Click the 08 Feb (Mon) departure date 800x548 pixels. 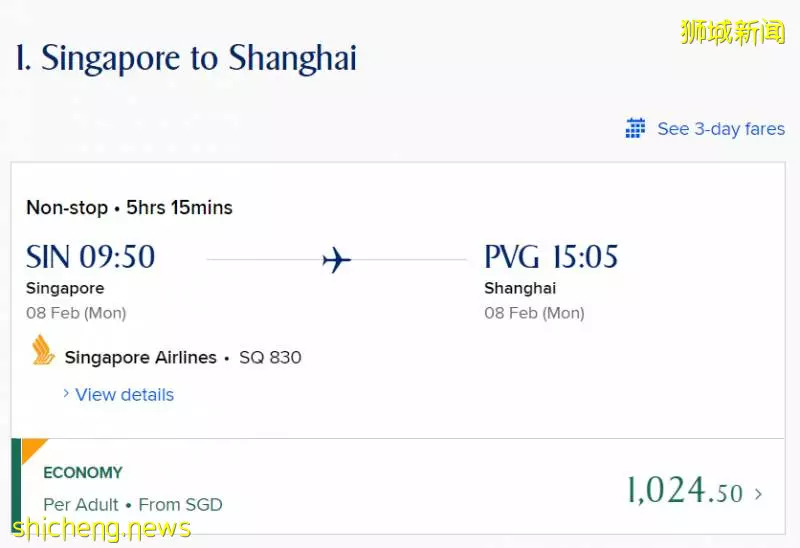click(x=76, y=313)
